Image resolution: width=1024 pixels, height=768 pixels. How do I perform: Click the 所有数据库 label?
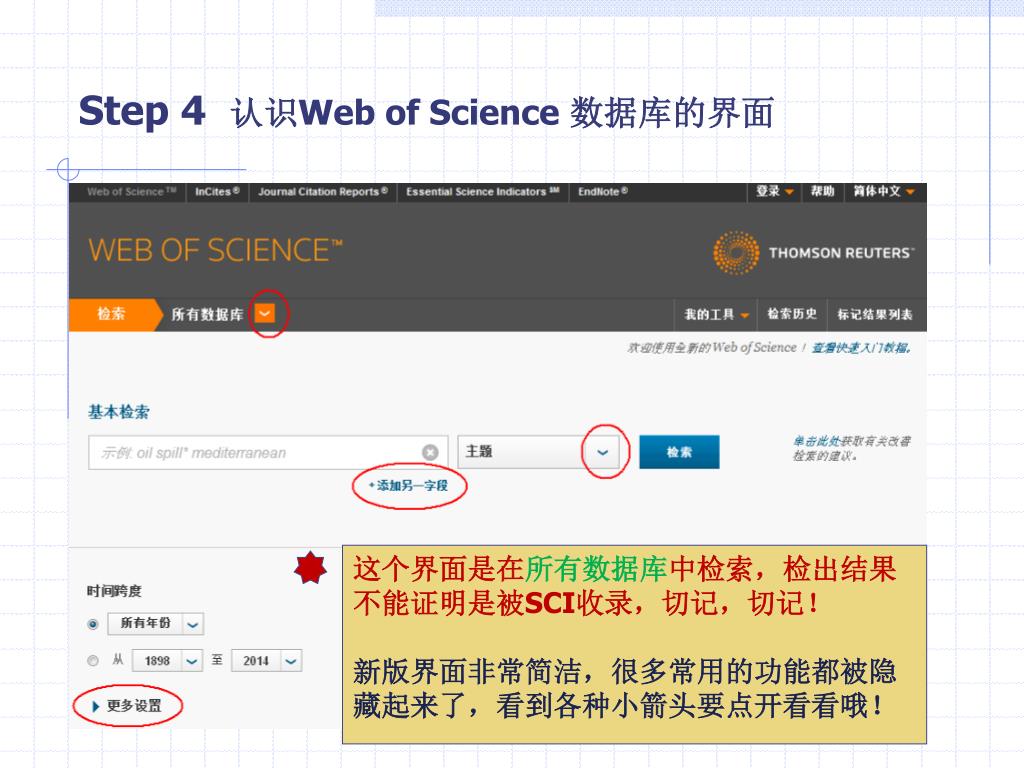207,314
